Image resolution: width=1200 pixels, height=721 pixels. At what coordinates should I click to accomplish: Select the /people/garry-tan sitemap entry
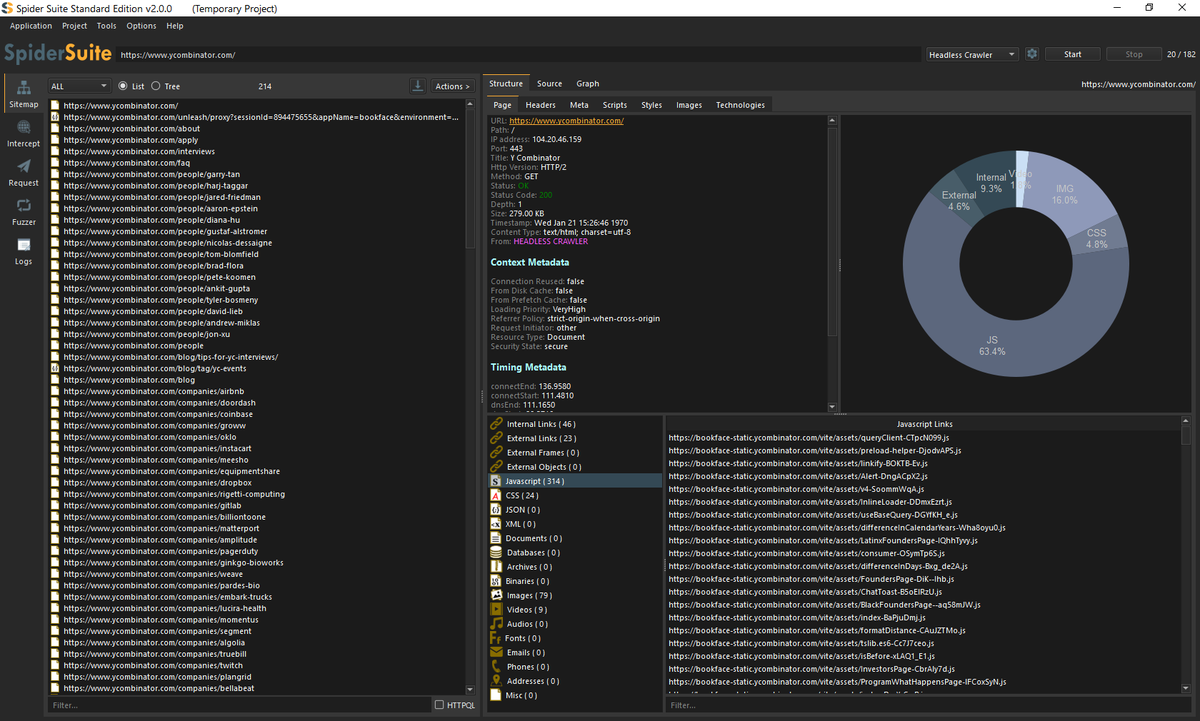(257, 174)
